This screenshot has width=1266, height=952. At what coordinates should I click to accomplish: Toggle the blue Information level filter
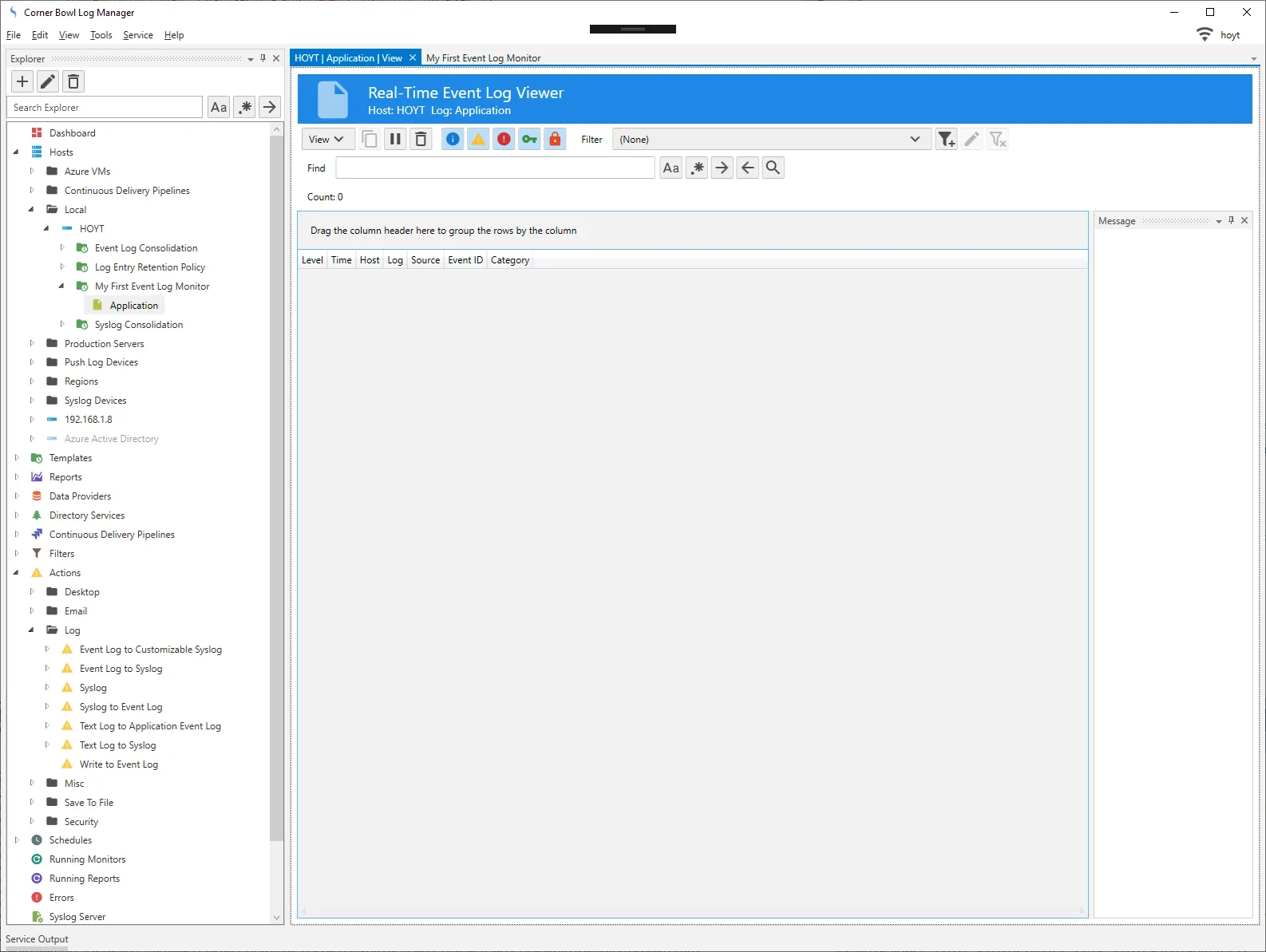pyautogui.click(x=453, y=140)
